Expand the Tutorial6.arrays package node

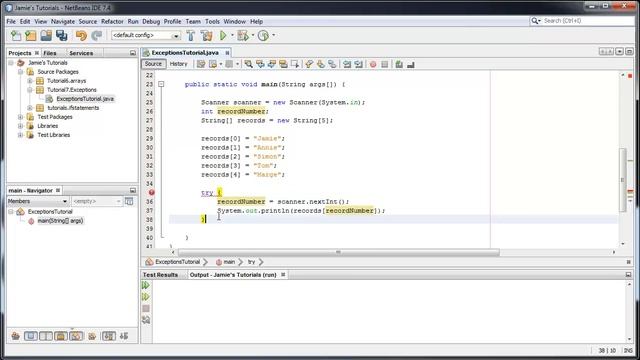point(30,81)
